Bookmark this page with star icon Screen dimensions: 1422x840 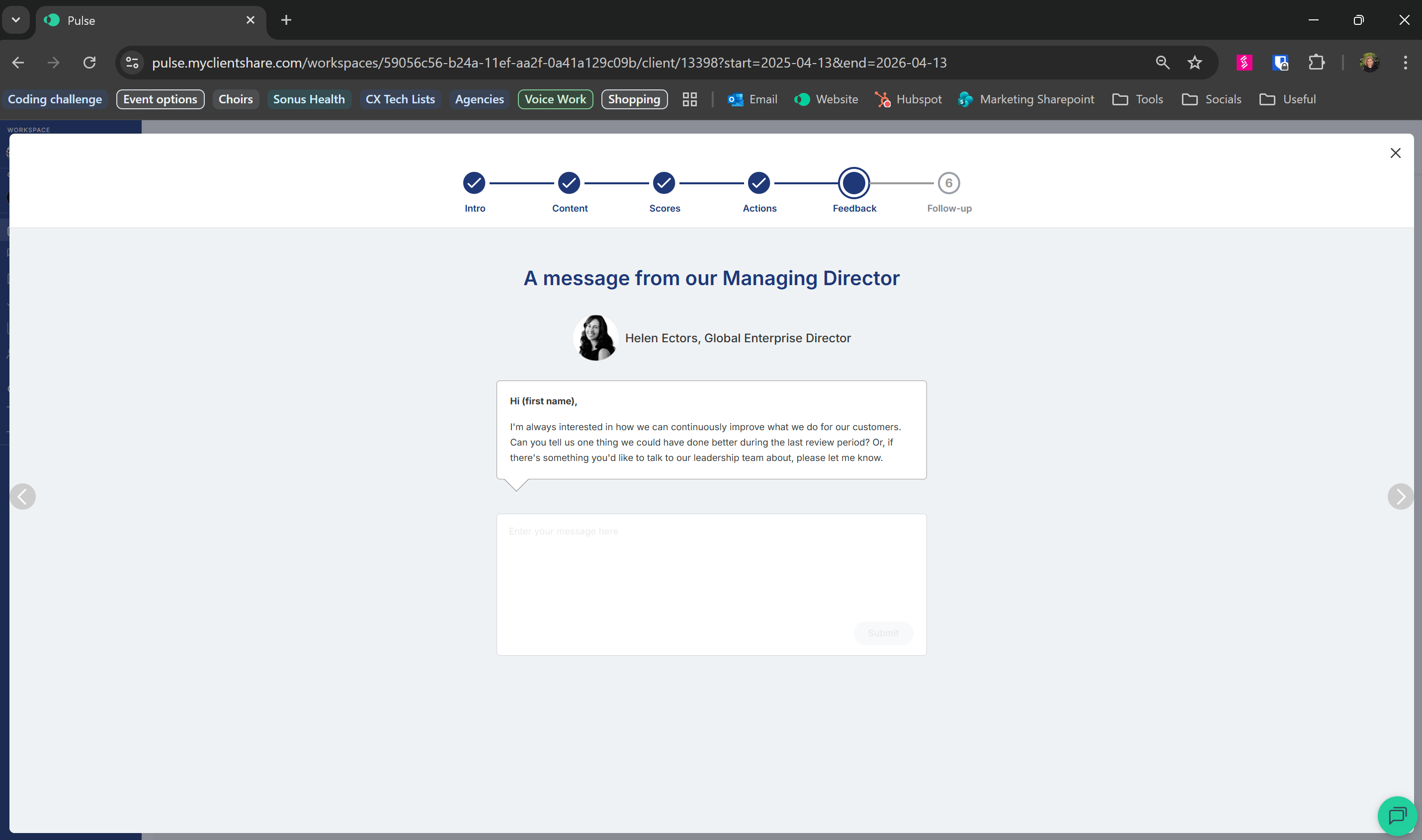point(1194,62)
